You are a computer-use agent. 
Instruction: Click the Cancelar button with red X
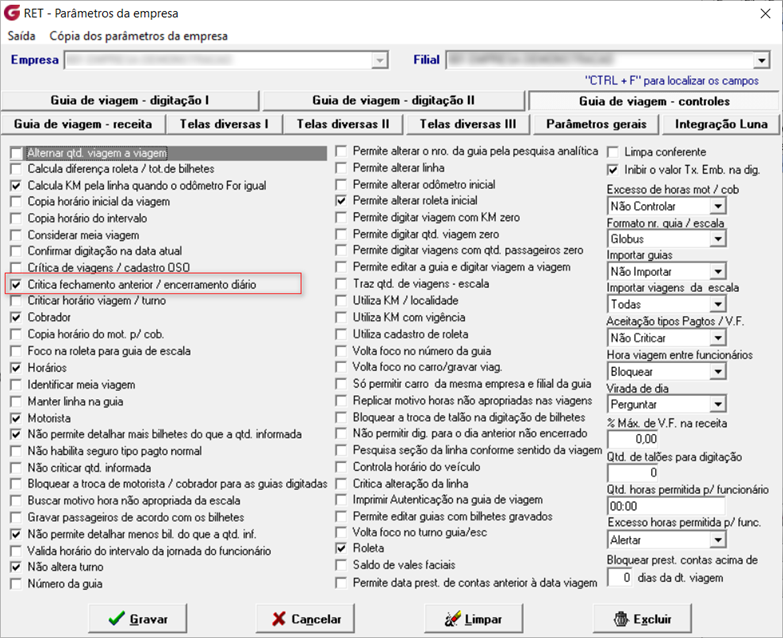point(306,619)
